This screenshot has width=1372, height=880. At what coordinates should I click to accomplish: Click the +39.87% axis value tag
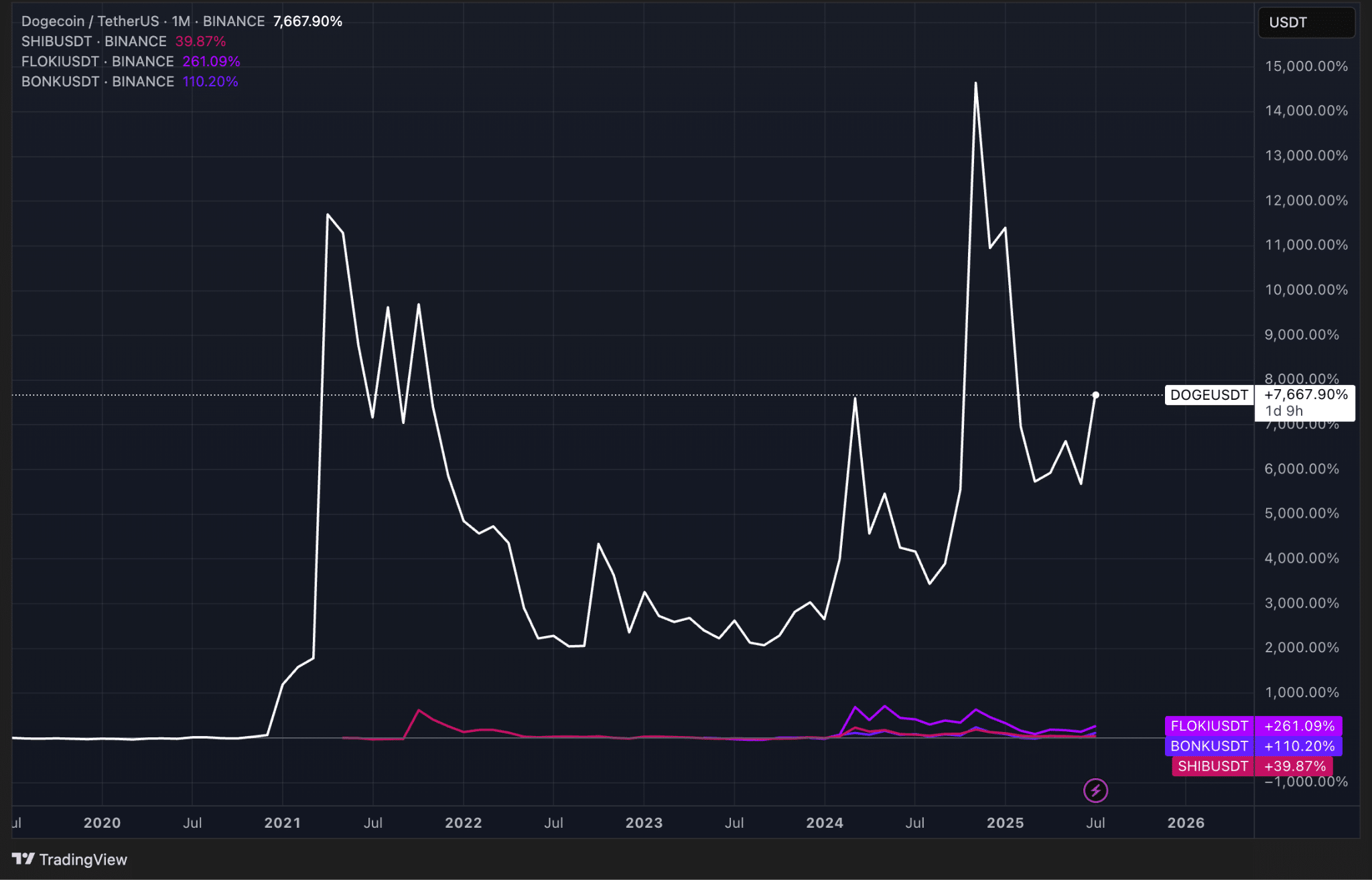(1294, 766)
